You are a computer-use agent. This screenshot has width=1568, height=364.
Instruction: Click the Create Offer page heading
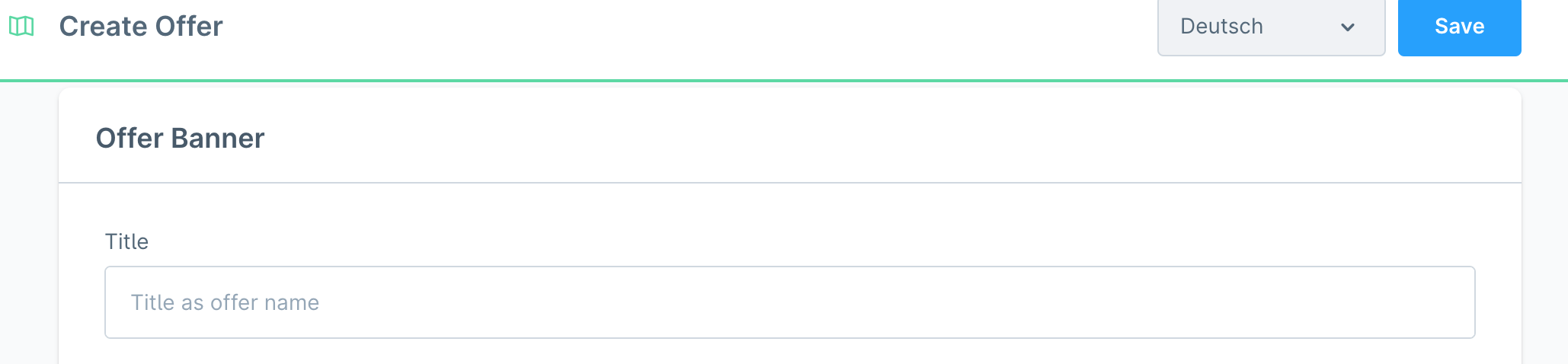pyautogui.click(x=141, y=27)
